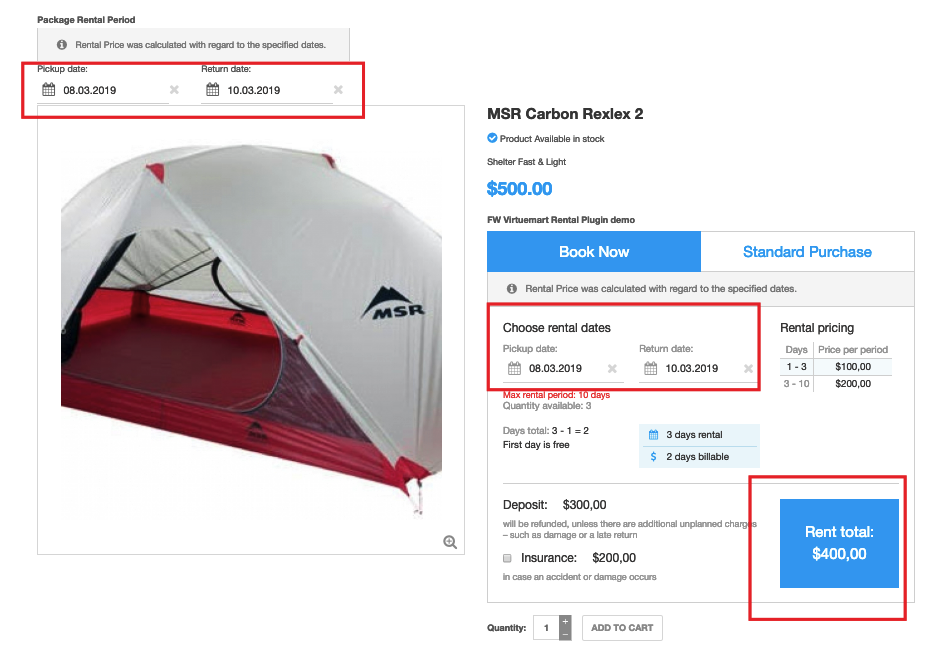Clear the lower Return date value

(x=748, y=368)
